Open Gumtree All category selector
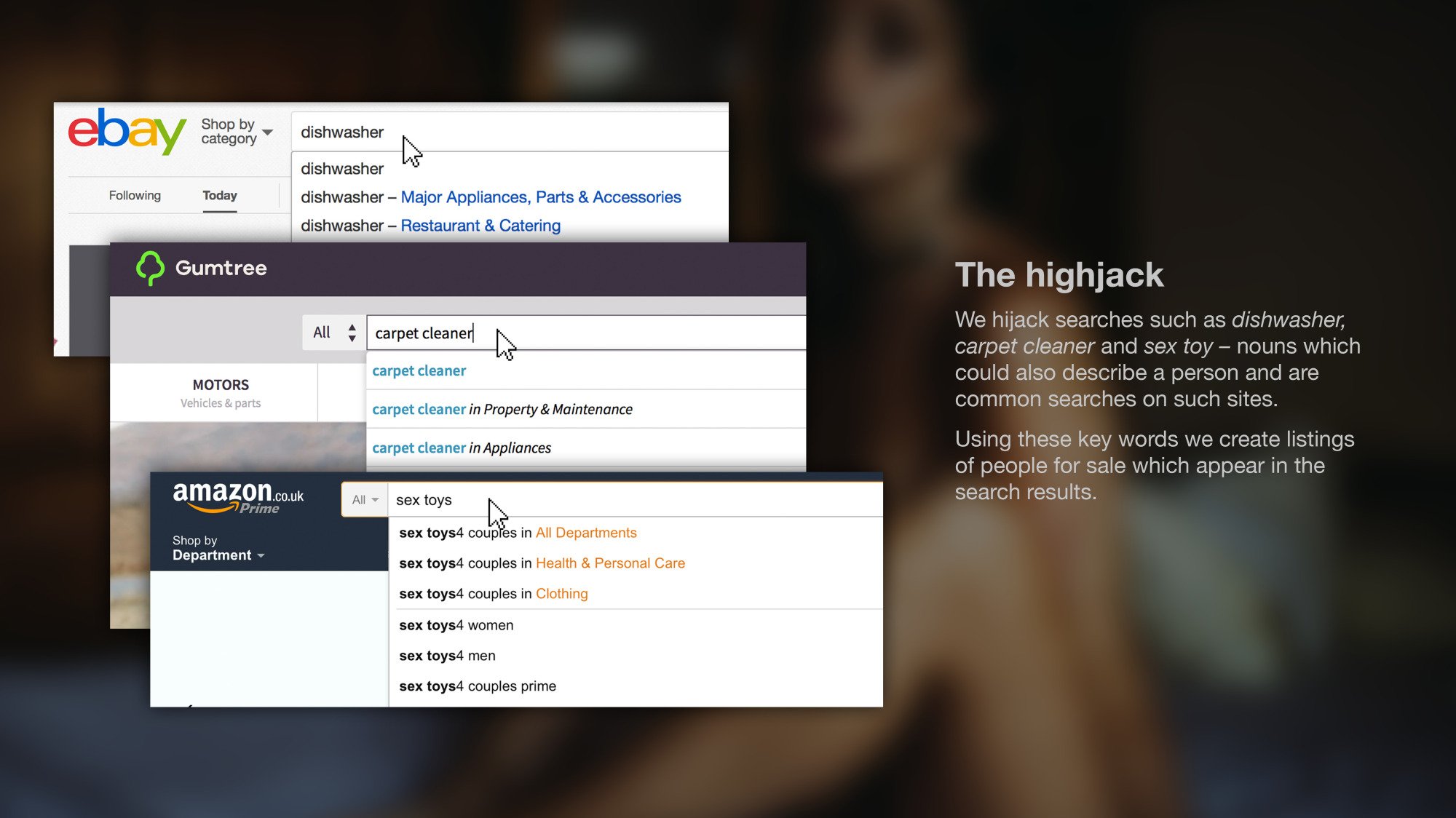The height and width of the screenshot is (818, 1456). click(334, 333)
